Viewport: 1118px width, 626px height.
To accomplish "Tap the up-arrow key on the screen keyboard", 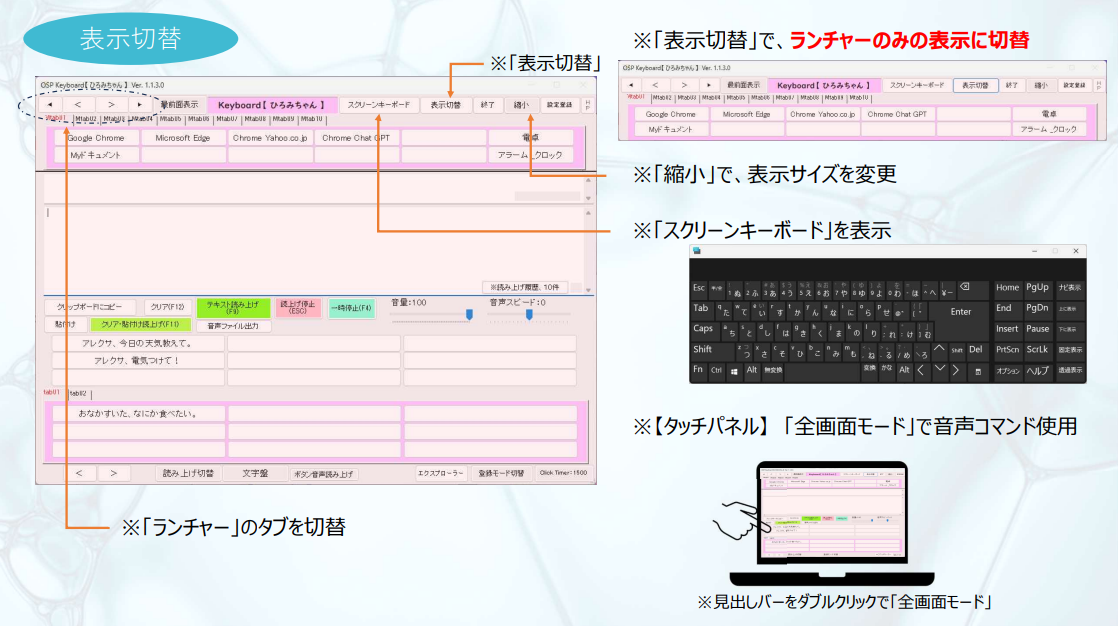I will coord(939,350).
